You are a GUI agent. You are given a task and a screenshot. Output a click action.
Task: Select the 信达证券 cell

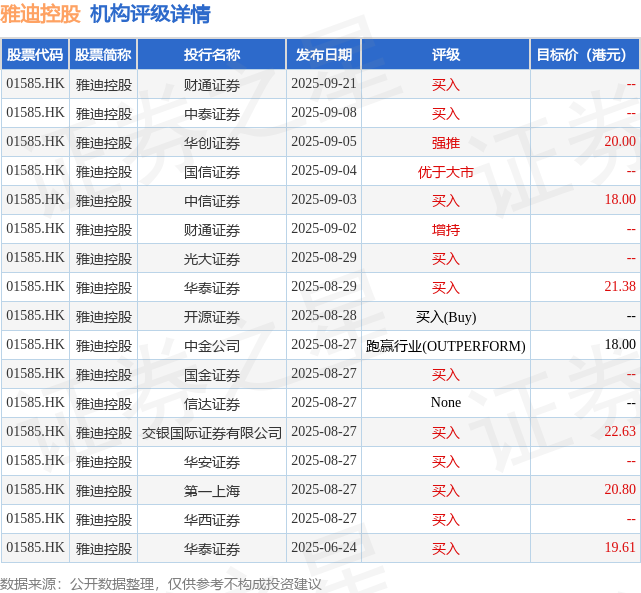click(212, 403)
